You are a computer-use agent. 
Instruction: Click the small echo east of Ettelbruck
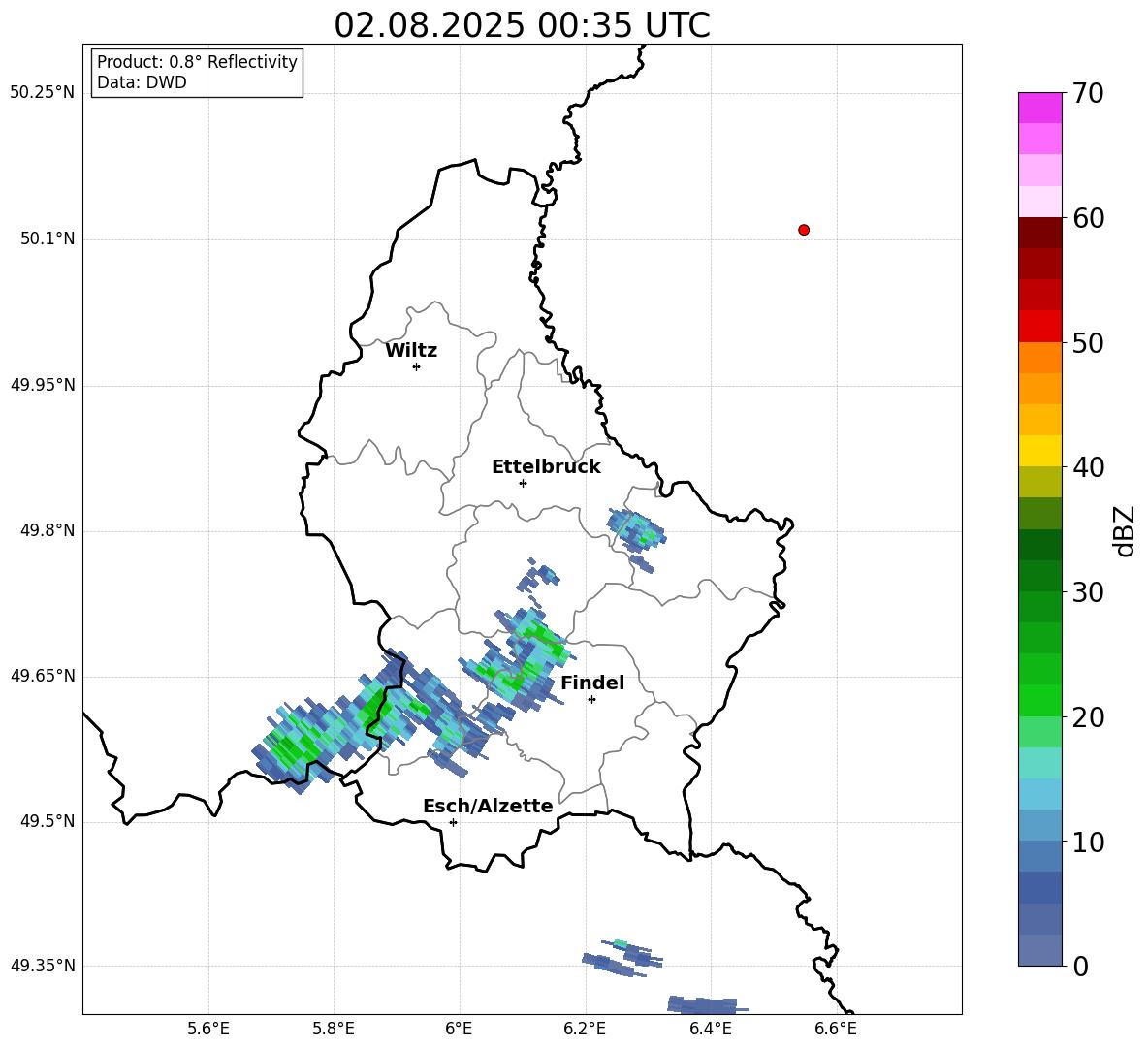click(635, 530)
